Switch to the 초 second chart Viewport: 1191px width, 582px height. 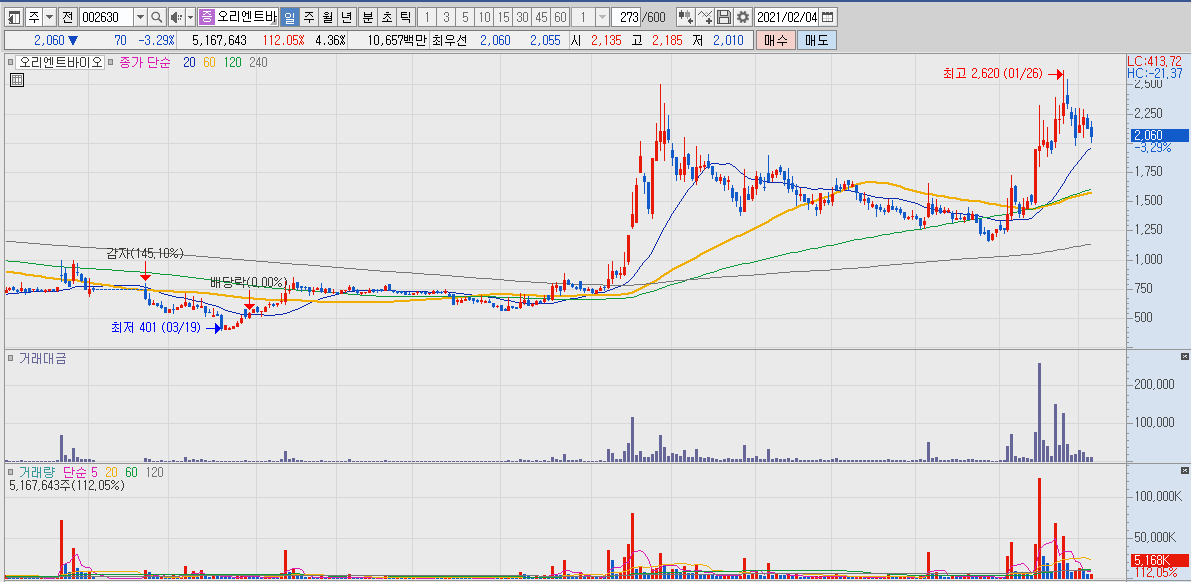pyautogui.click(x=387, y=17)
